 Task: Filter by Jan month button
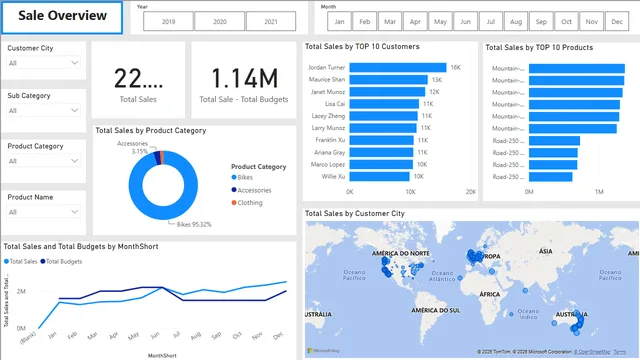[x=339, y=22]
